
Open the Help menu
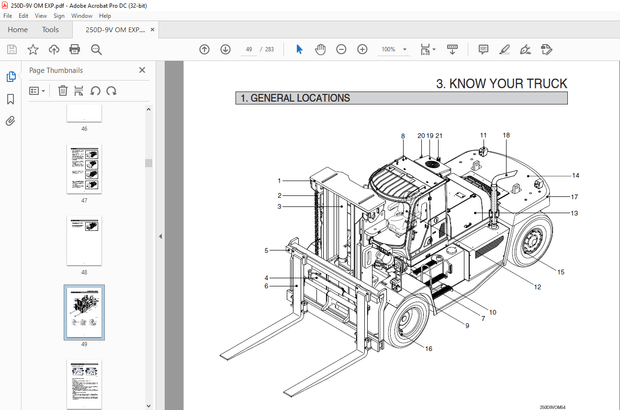(x=105, y=16)
